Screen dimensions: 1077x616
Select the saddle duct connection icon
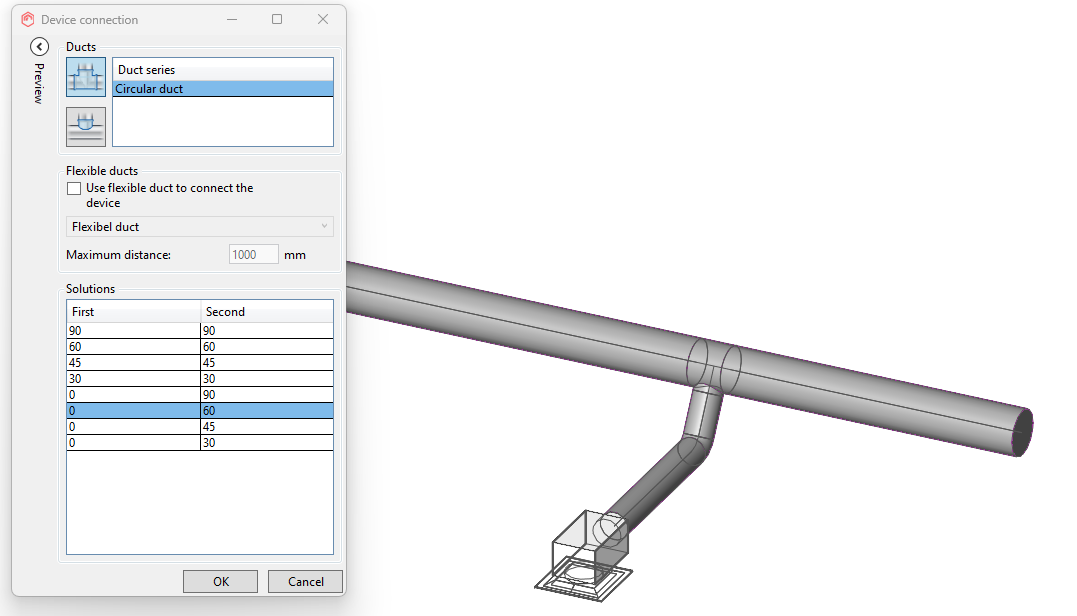pyautogui.click(x=86, y=127)
